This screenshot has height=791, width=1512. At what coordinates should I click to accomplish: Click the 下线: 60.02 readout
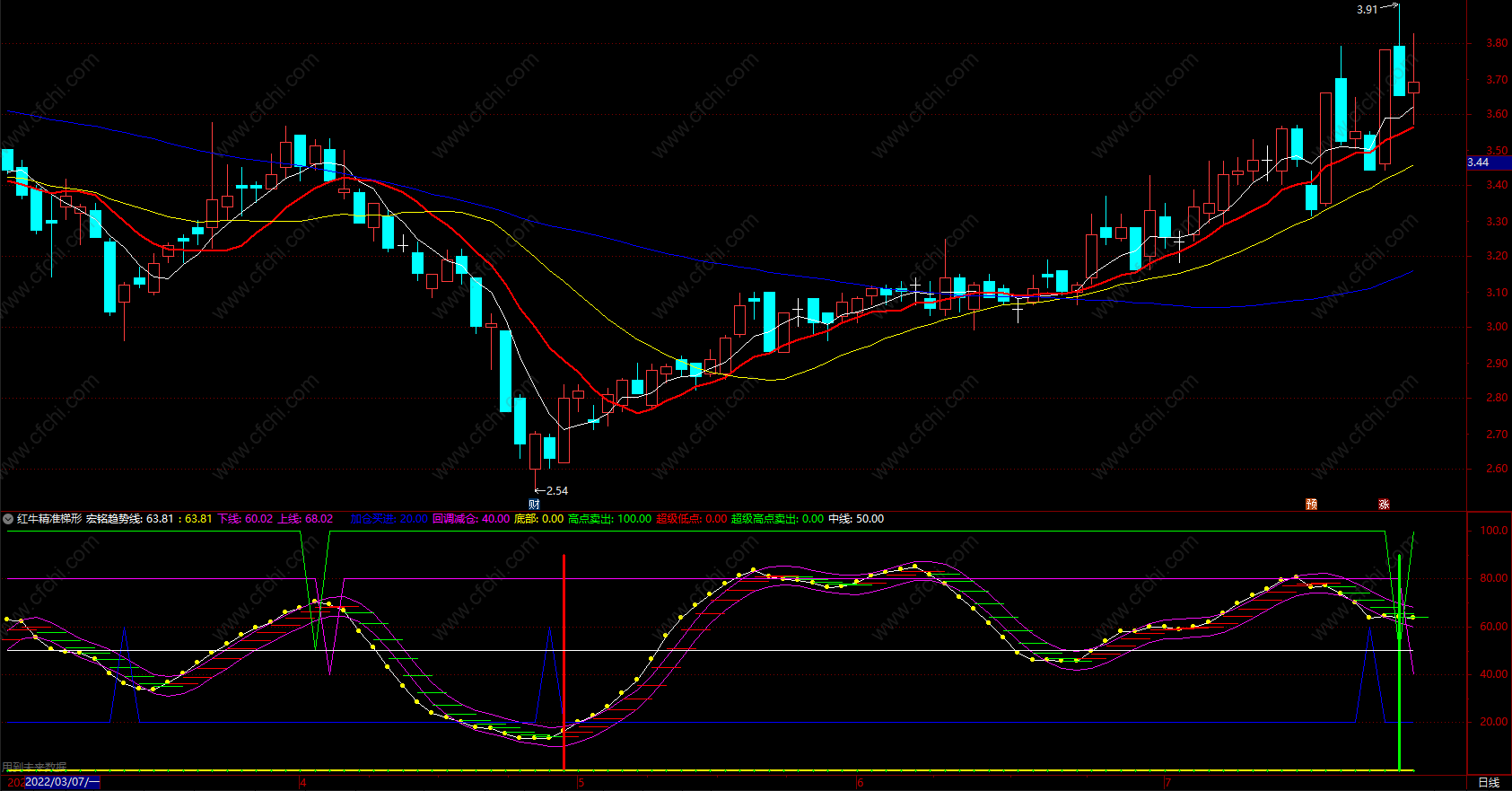click(x=245, y=519)
